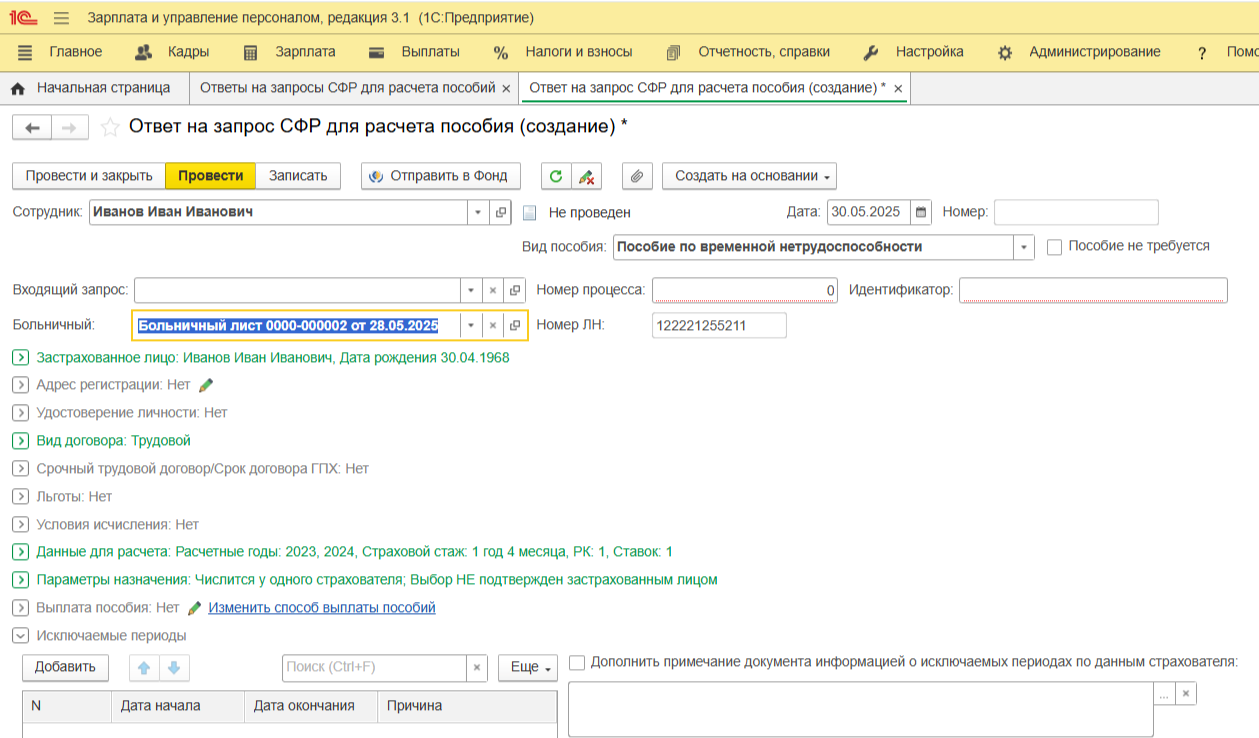
Task: Open attachments via the paperclip icon
Action: tap(637, 176)
